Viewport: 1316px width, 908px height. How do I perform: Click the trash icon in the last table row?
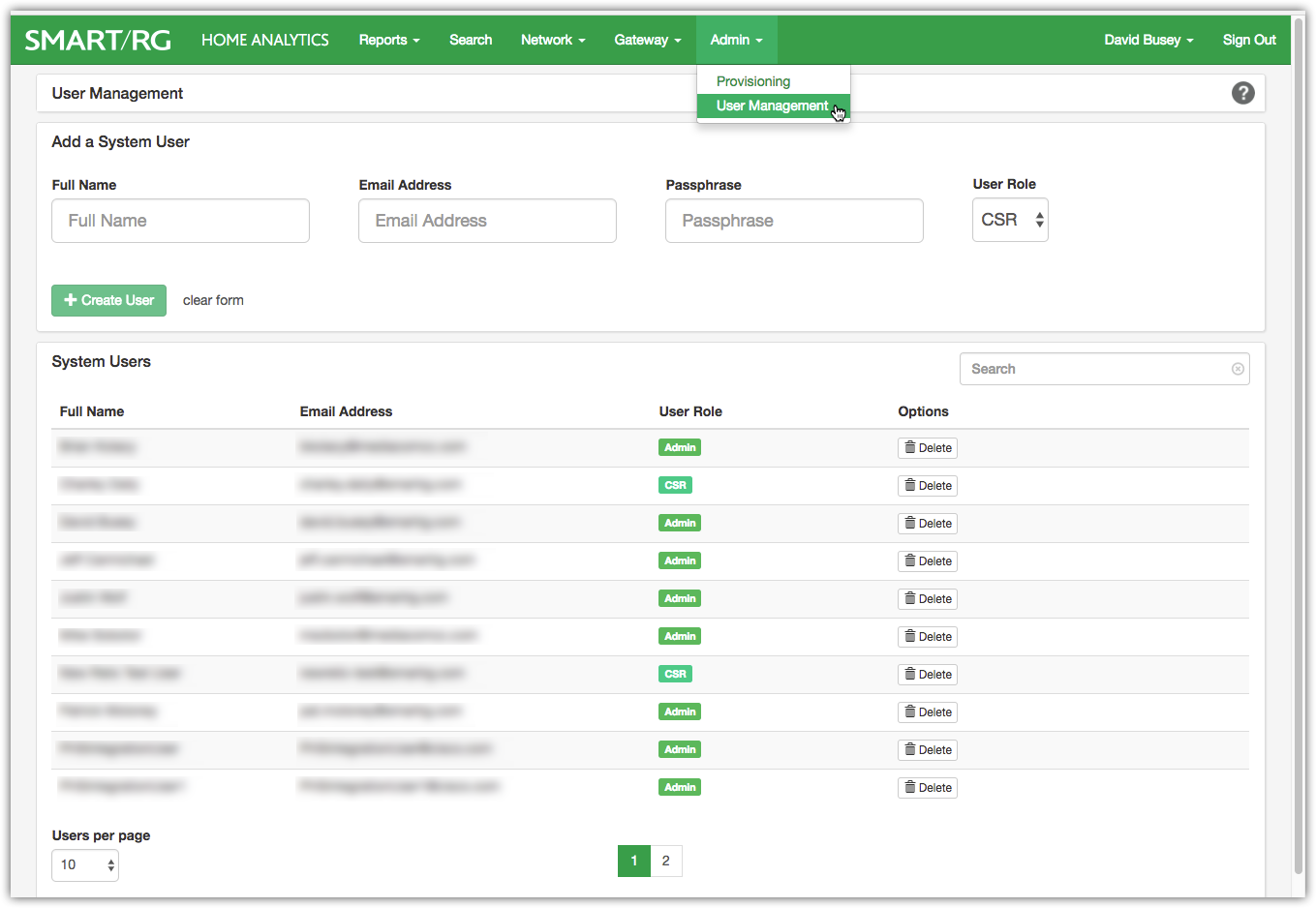click(x=911, y=787)
